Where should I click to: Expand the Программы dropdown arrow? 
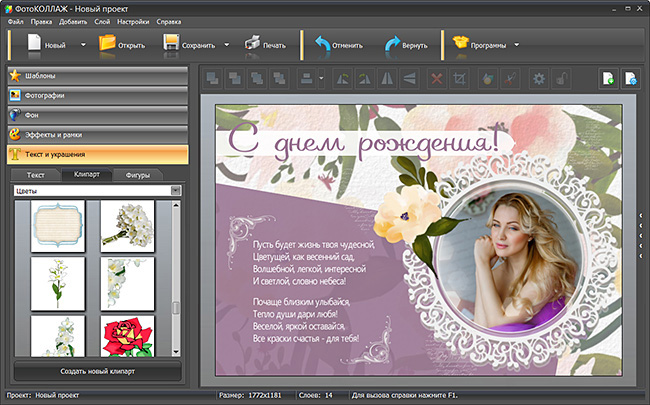[517, 45]
